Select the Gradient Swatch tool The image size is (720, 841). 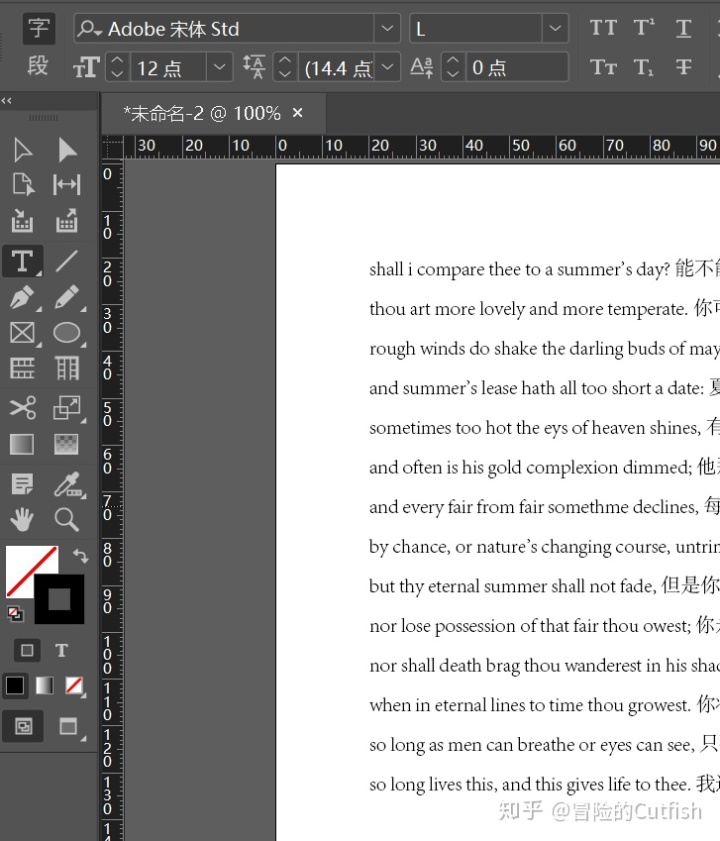pyautogui.click(x=22, y=444)
